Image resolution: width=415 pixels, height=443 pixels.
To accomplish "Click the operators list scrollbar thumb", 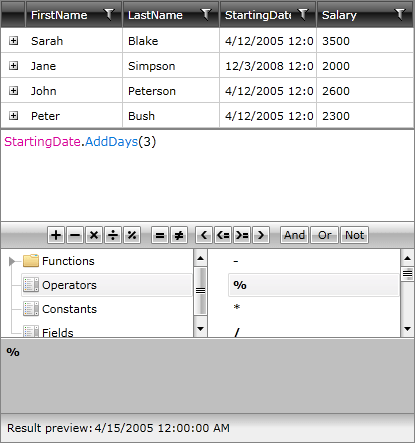I will coord(407,274).
